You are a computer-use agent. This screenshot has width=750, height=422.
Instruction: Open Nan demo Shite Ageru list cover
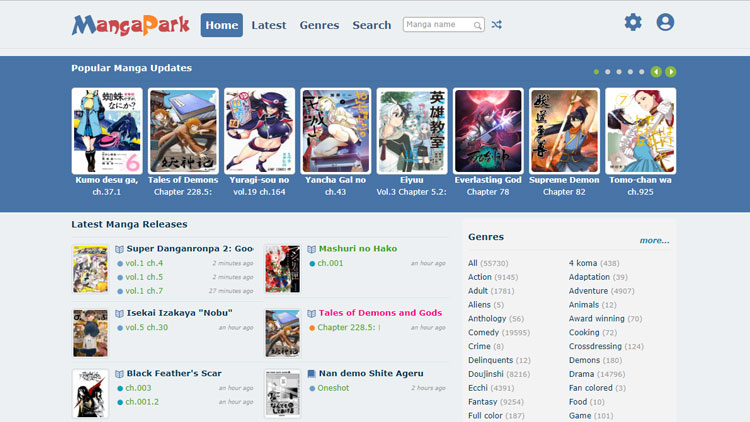pyautogui.click(x=282, y=393)
